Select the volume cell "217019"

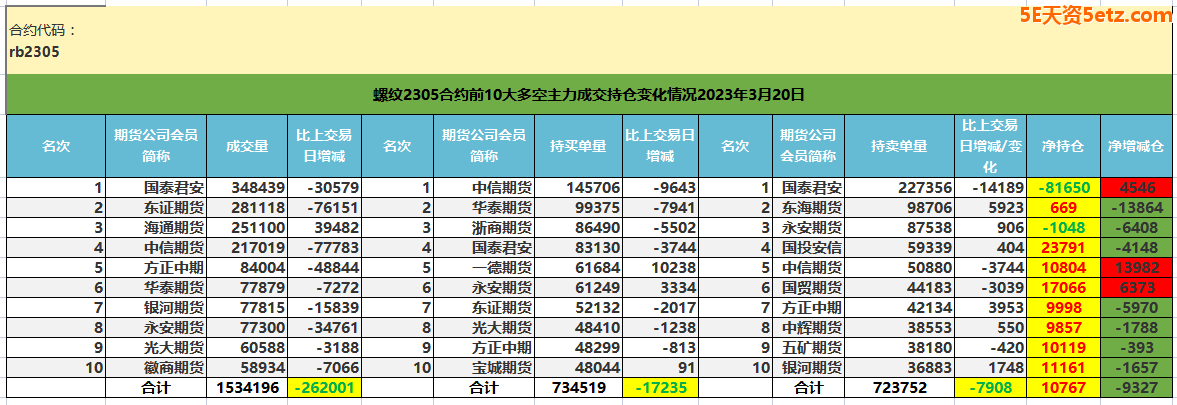click(247, 248)
